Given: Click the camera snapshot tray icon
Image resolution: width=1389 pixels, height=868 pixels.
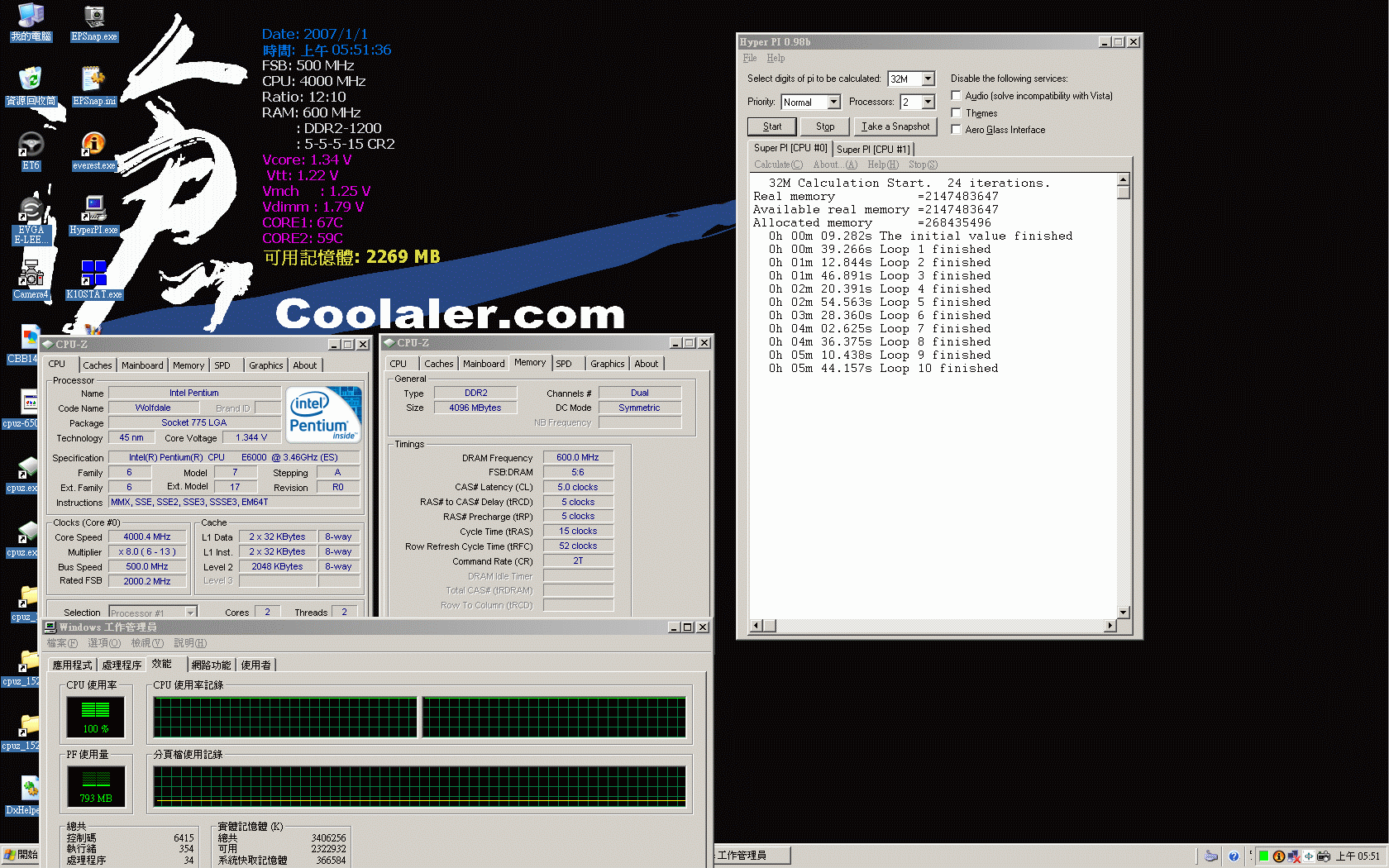Looking at the screenshot, I should click(1324, 856).
